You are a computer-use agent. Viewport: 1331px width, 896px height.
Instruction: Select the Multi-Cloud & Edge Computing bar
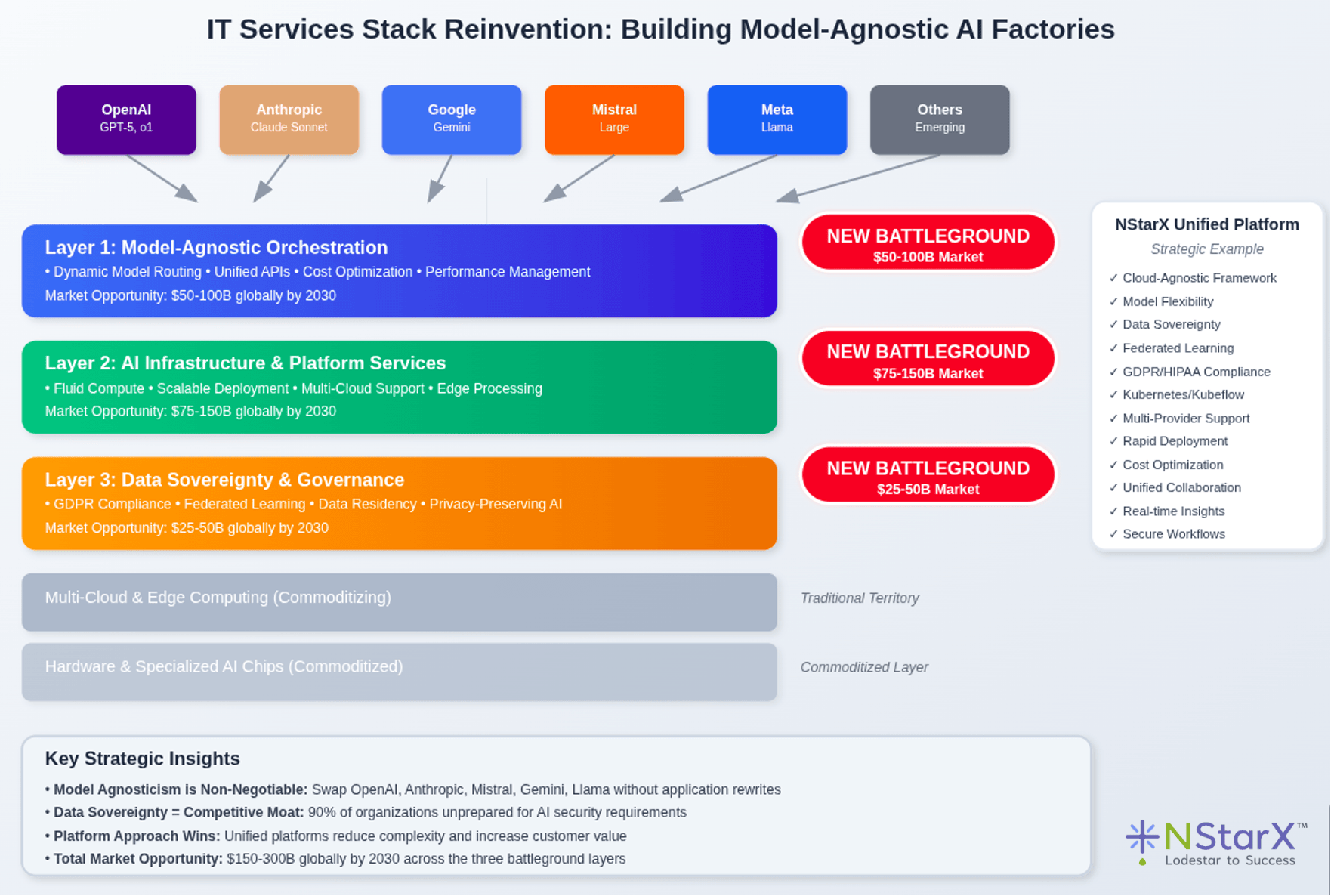400,602
